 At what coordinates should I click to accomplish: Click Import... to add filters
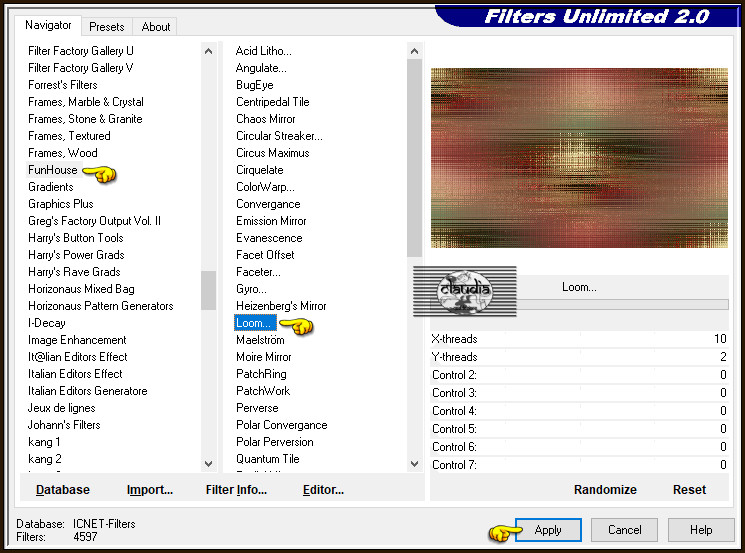point(150,490)
